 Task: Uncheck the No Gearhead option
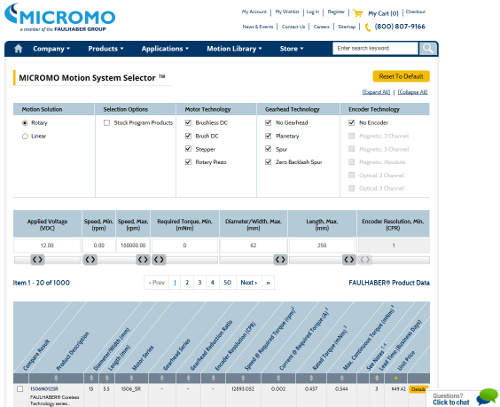point(268,123)
